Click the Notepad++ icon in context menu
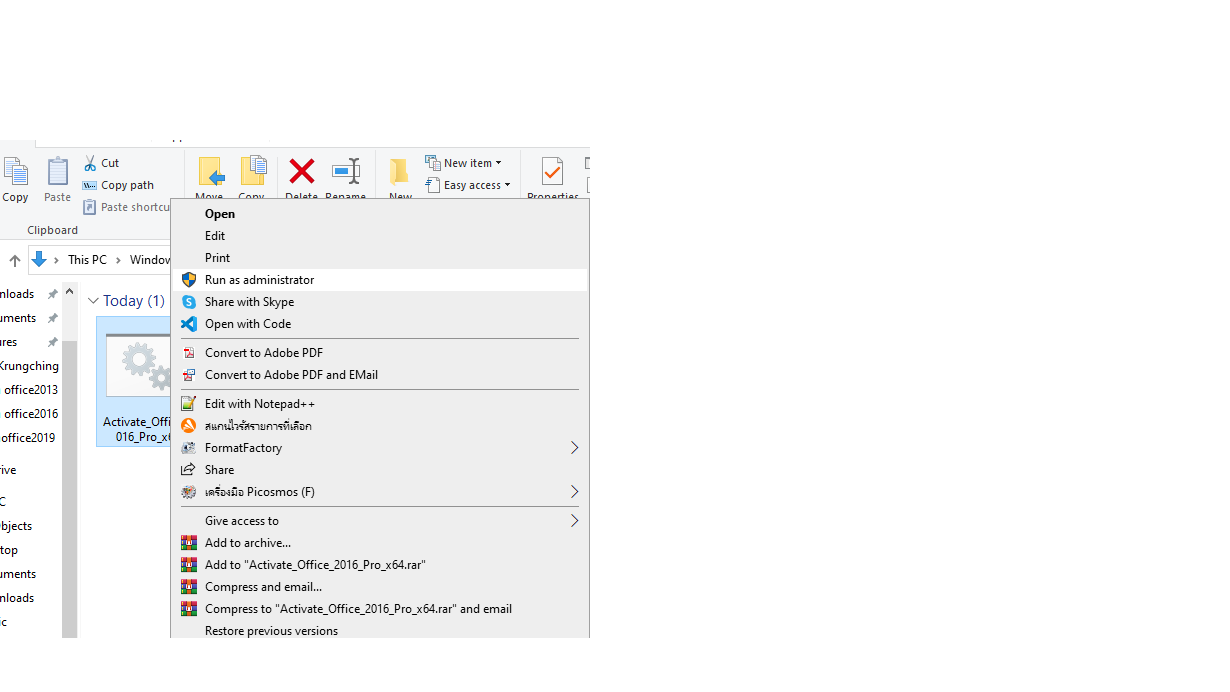This screenshot has width=1230, height=692. point(189,404)
